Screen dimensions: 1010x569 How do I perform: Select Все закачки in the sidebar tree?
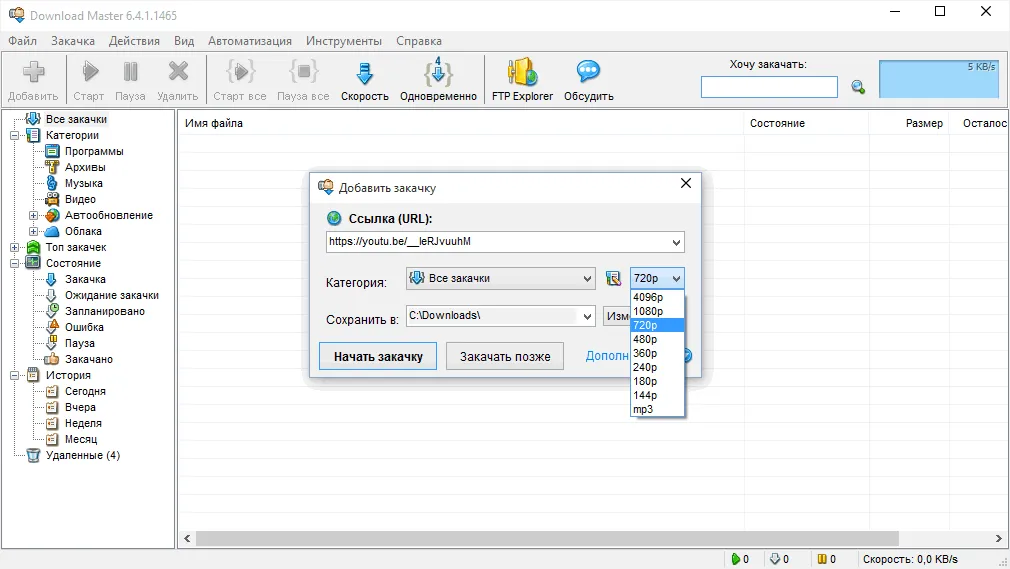click(76, 119)
